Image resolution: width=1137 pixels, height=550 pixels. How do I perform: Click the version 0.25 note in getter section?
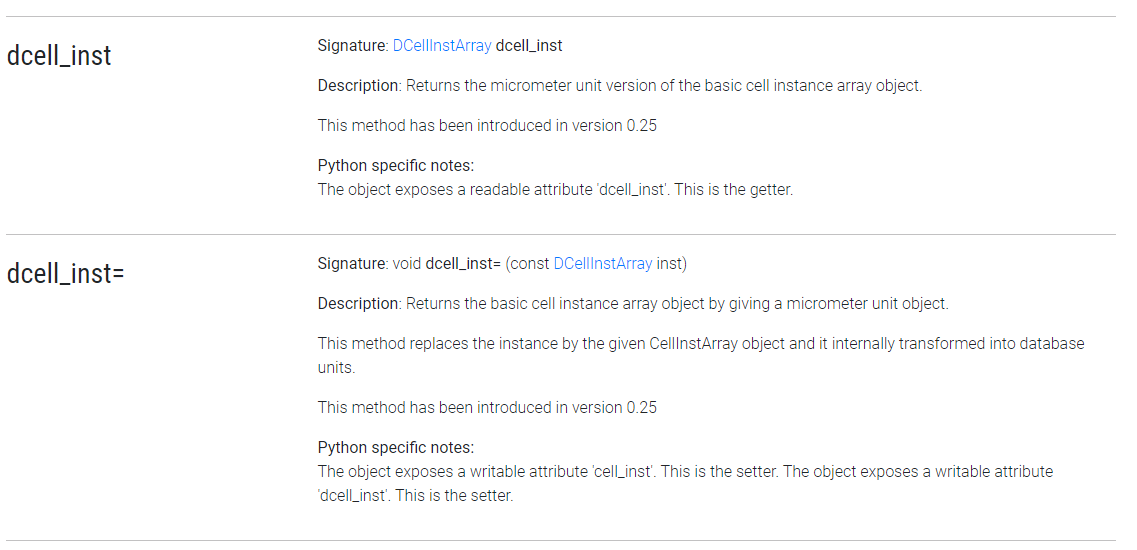click(x=487, y=126)
